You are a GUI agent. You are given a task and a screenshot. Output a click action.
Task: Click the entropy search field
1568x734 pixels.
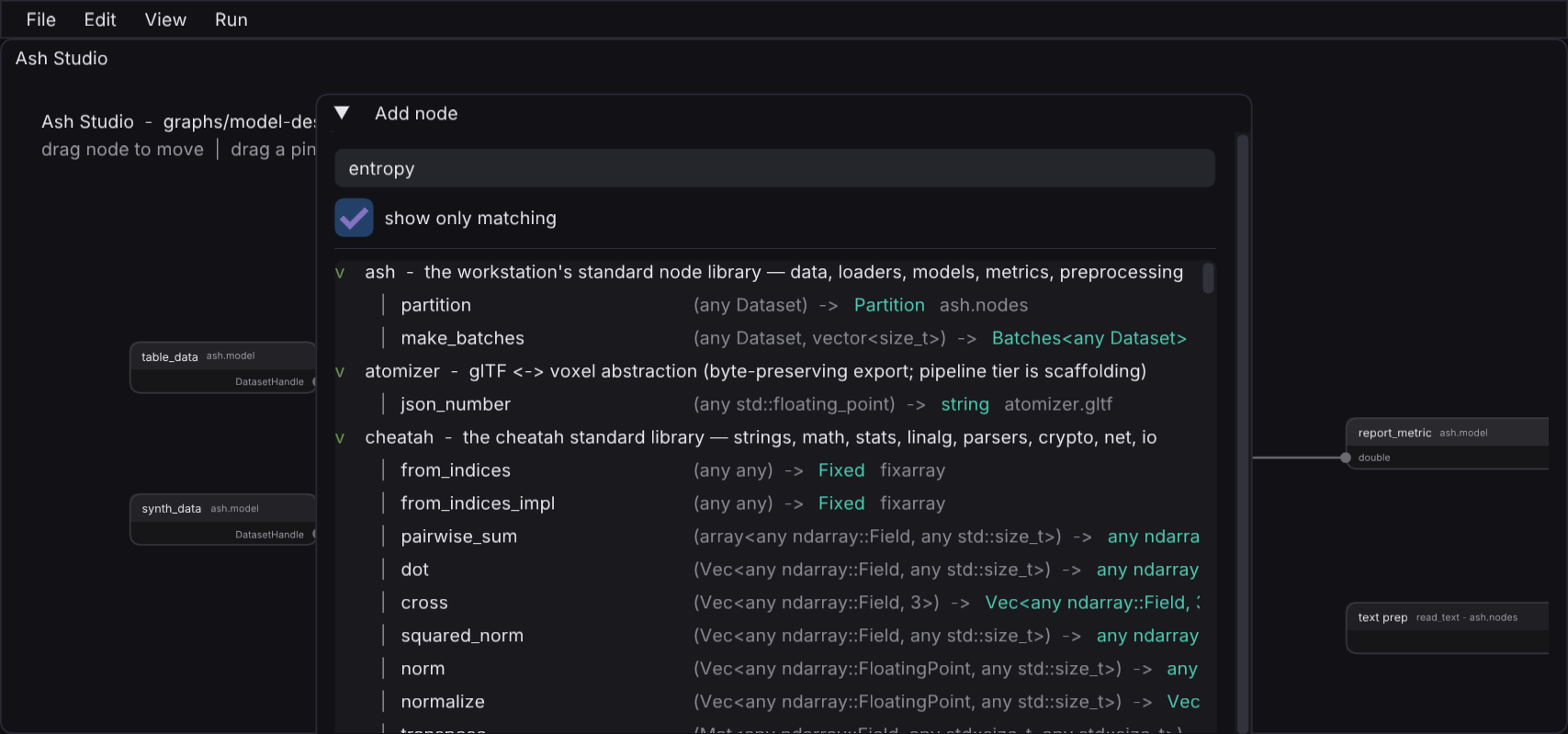pyautogui.click(x=774, y=168)
